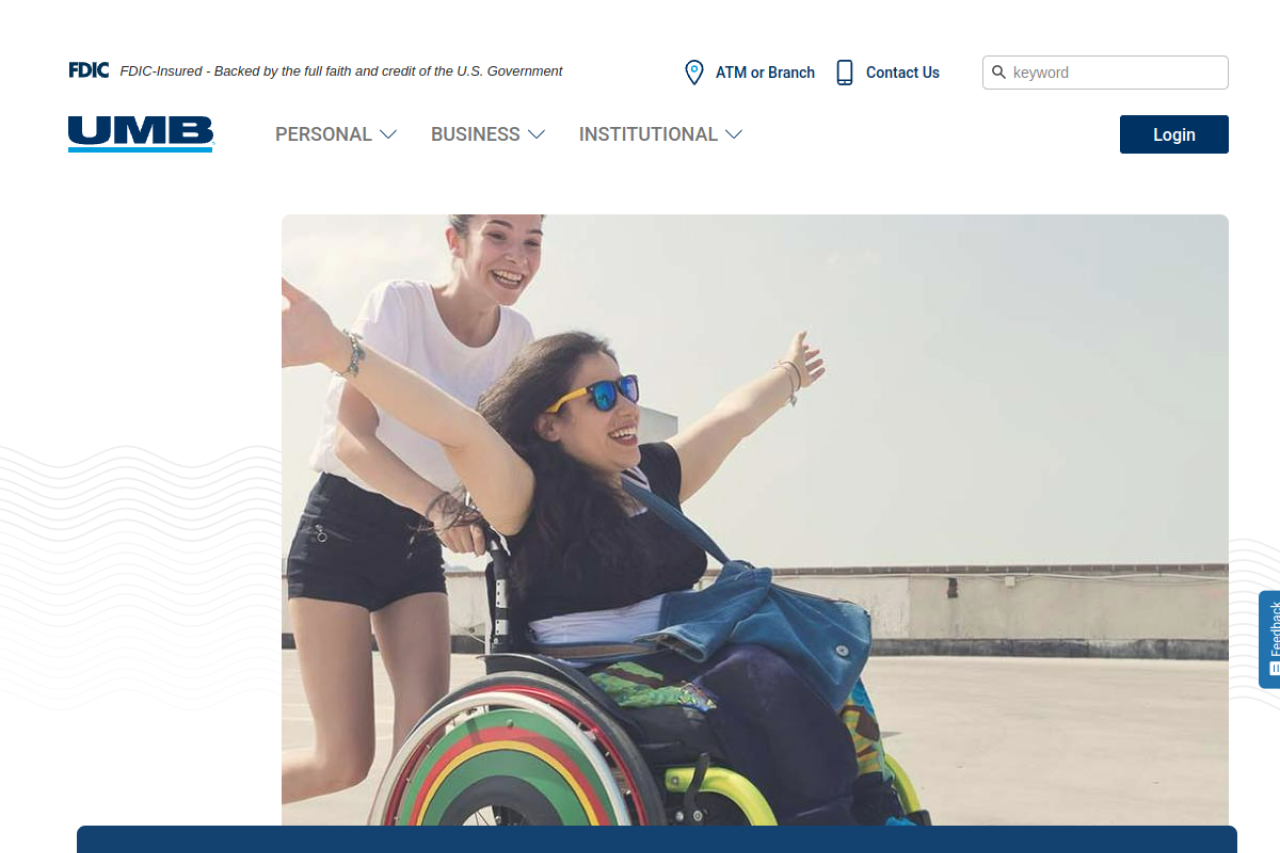
Task: Click the Feedback tab icon
Action: [1274, 667]
